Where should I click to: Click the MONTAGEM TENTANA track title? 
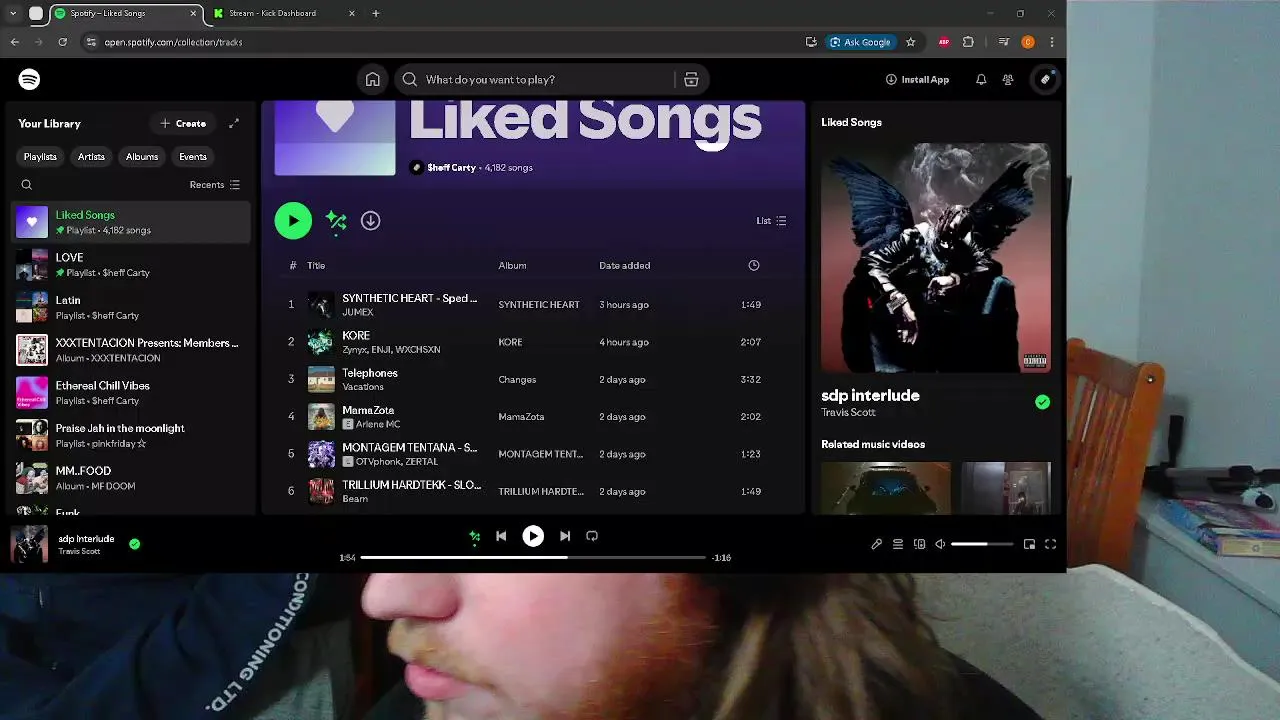pyautogui.click(x=410, y=448)
